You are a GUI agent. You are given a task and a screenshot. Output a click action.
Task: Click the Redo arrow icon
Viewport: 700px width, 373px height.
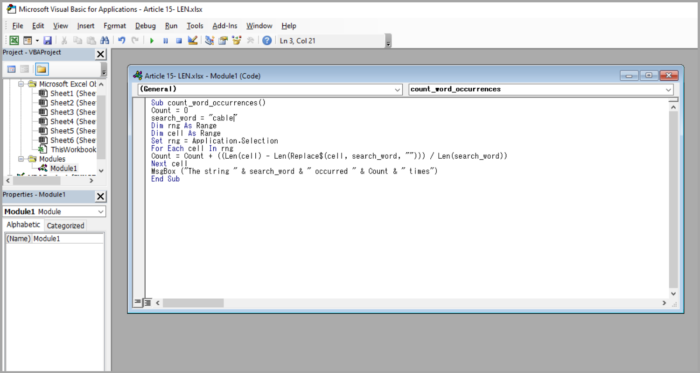click(135, 41)
